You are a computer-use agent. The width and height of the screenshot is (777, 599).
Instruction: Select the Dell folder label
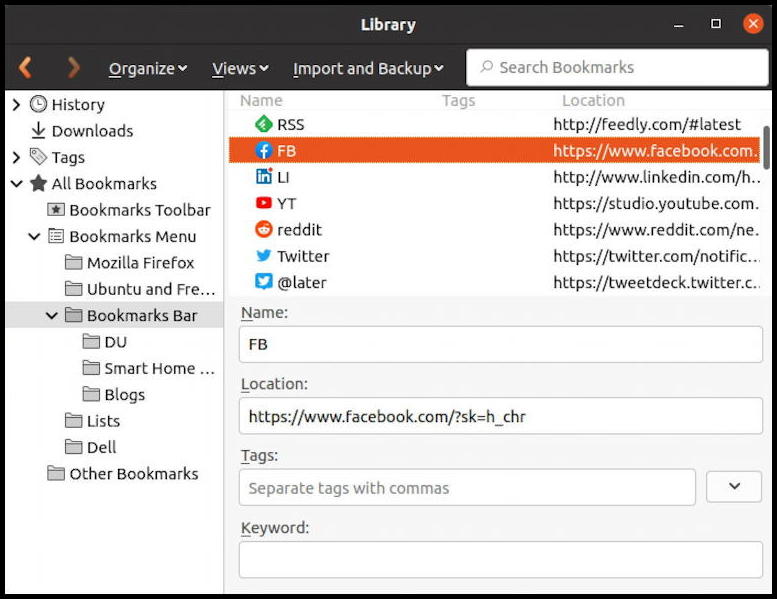(x=101, y=447)
